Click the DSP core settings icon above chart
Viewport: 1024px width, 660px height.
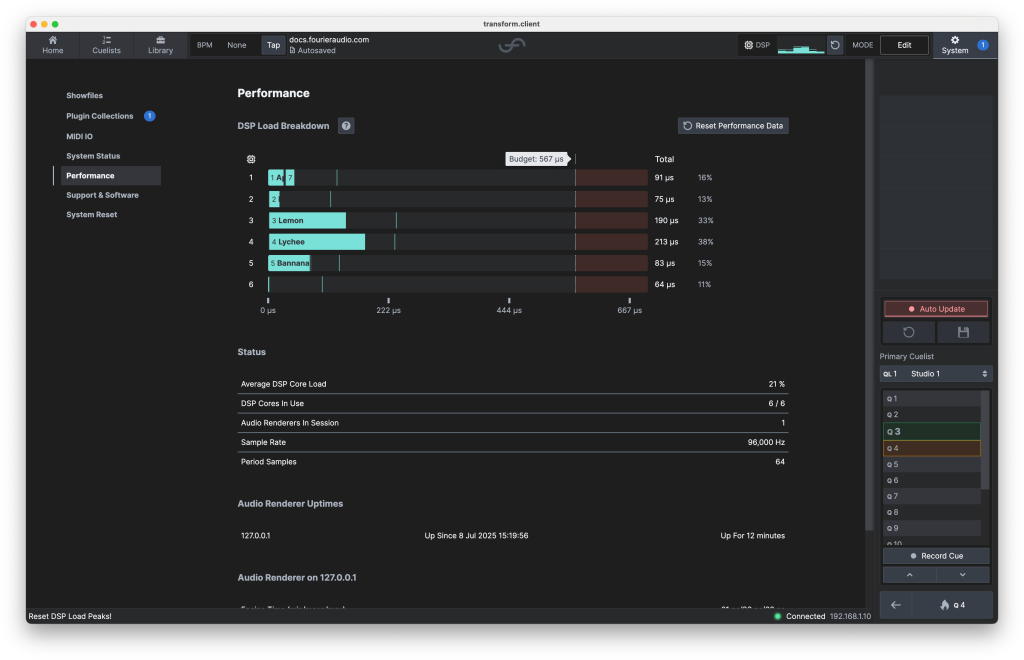251,159
